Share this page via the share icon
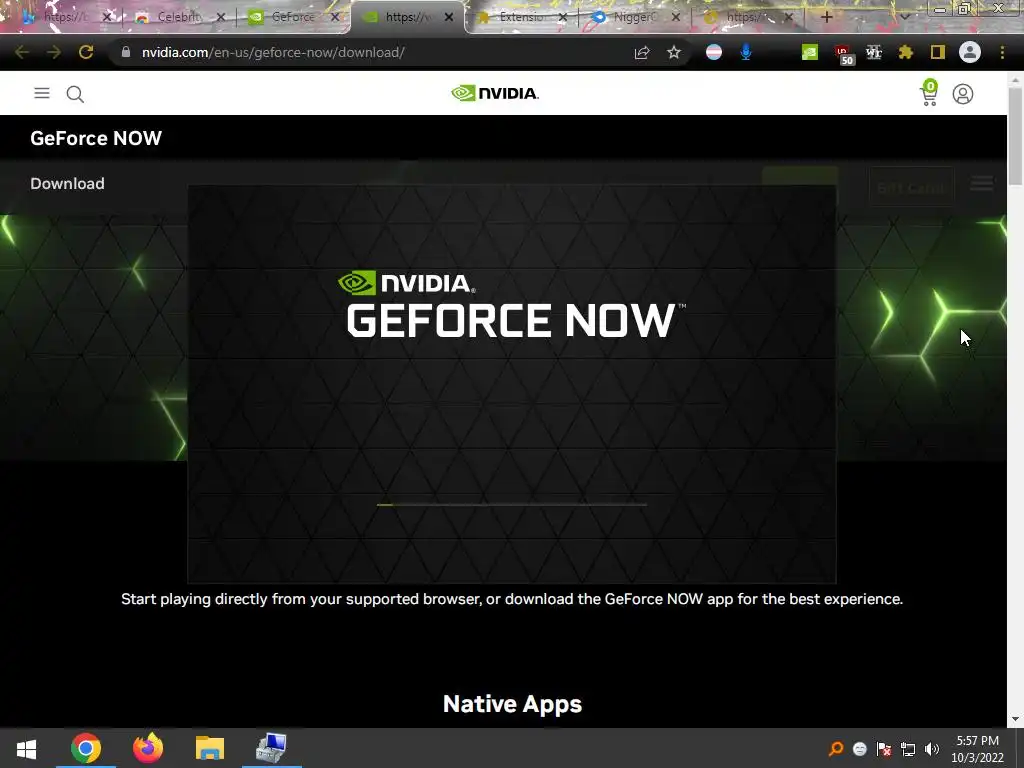 click(642, 53)
